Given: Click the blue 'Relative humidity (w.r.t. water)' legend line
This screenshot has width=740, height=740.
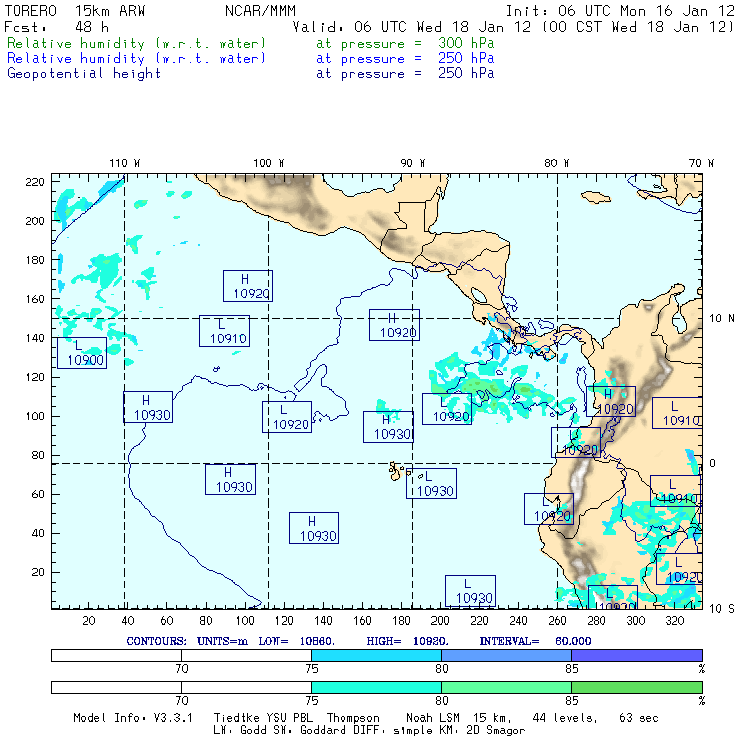Looking at the screenshot, I should [x=136, y=59].
